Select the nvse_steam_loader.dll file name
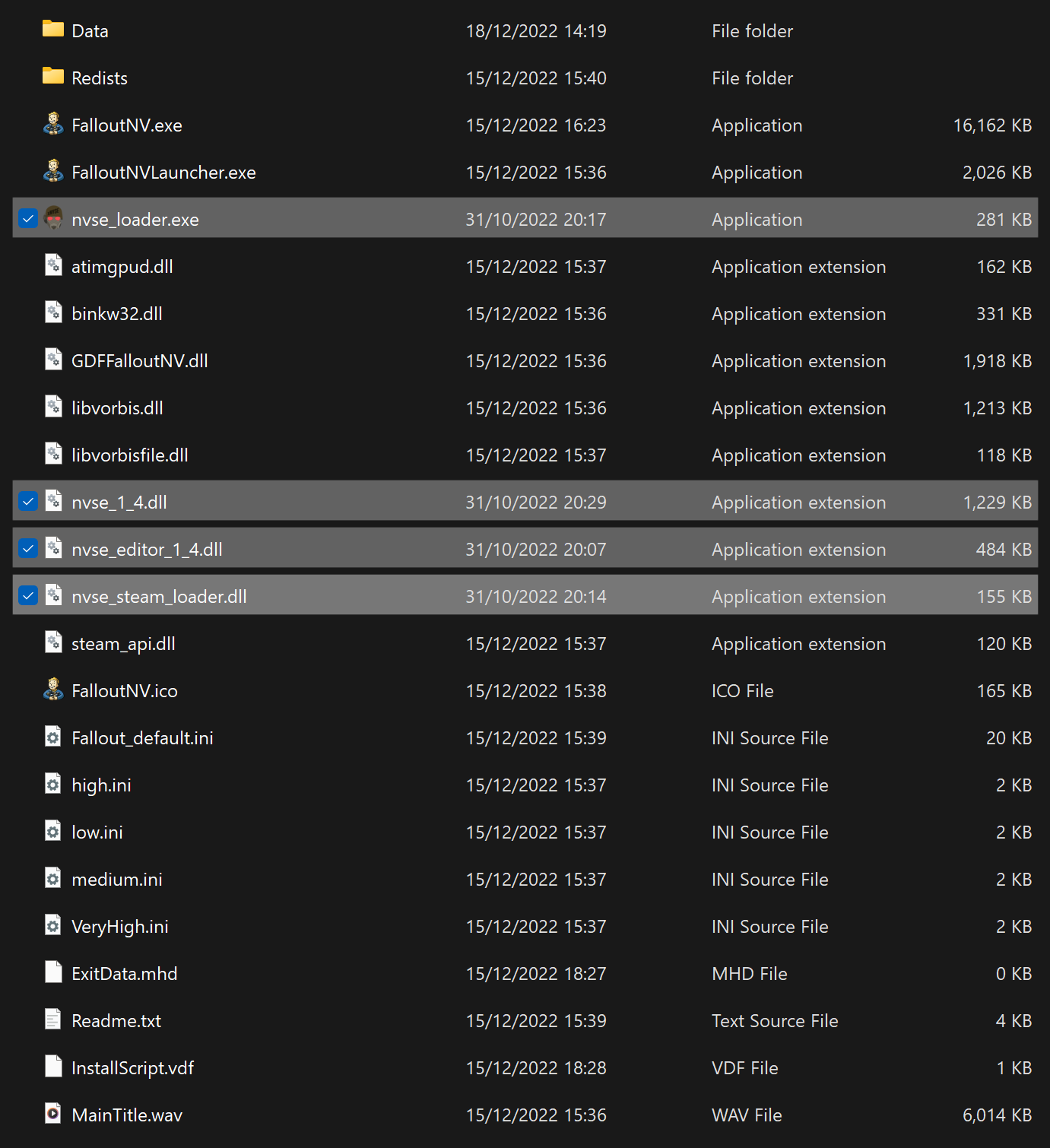1050x1148 pixels. (x=159, y=597)
